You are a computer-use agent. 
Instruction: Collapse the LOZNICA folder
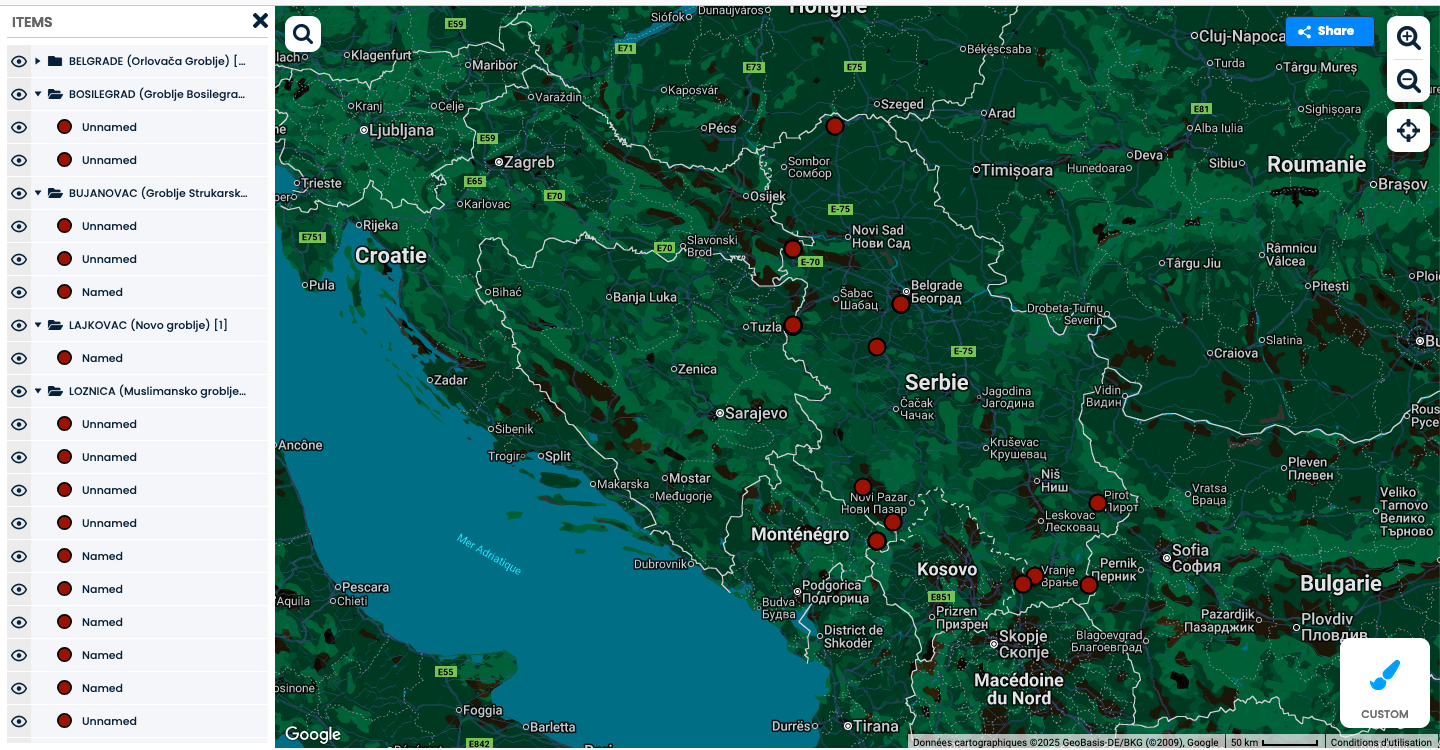pyautogui.click(x=38, y=392)
